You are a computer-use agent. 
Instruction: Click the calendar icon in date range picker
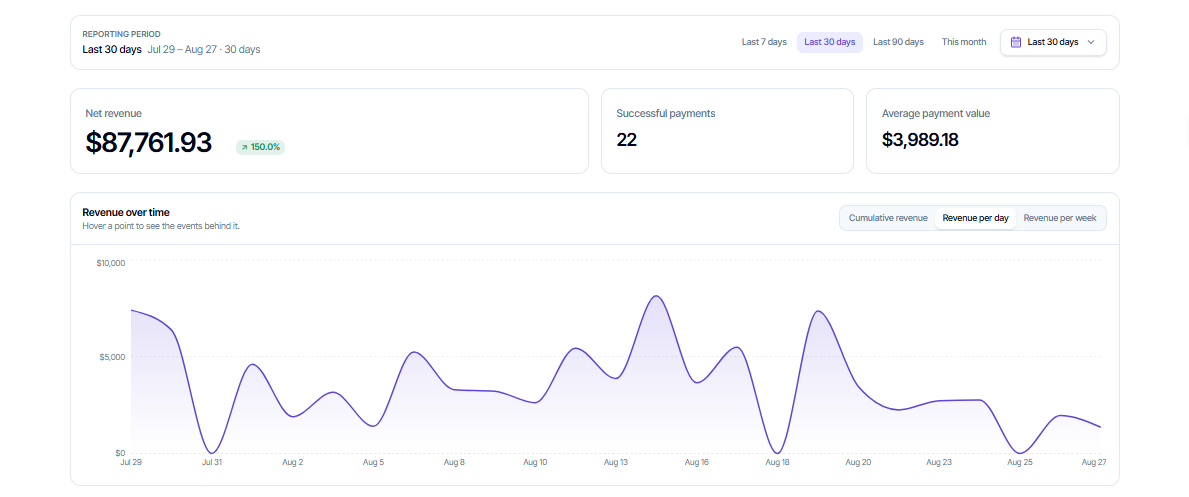(1016, 42)
